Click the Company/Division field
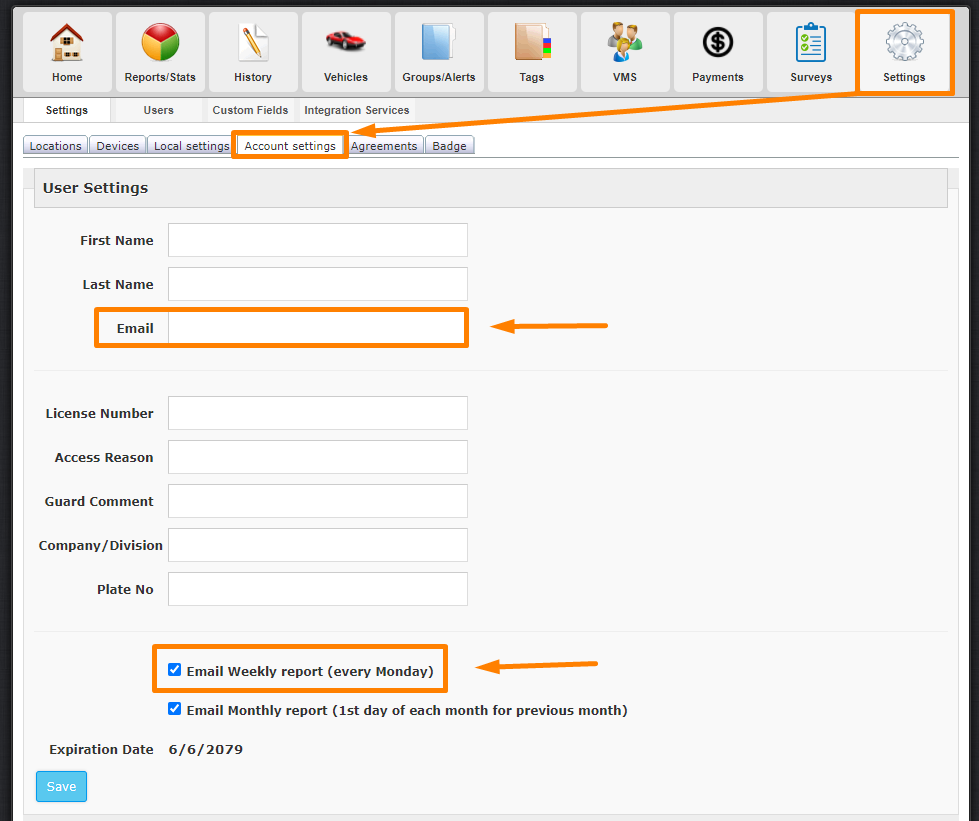The image size is (979, 821). click(318, 545)
